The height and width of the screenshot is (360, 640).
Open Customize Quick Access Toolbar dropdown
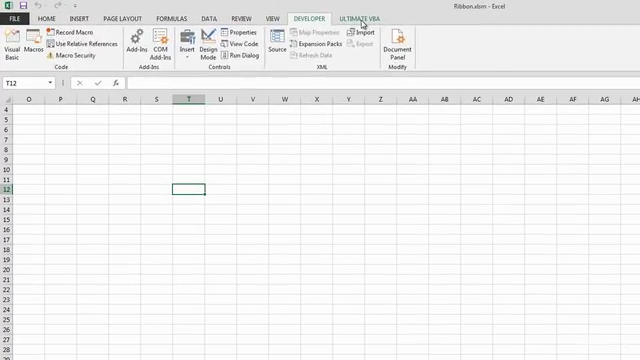(75, 6)
